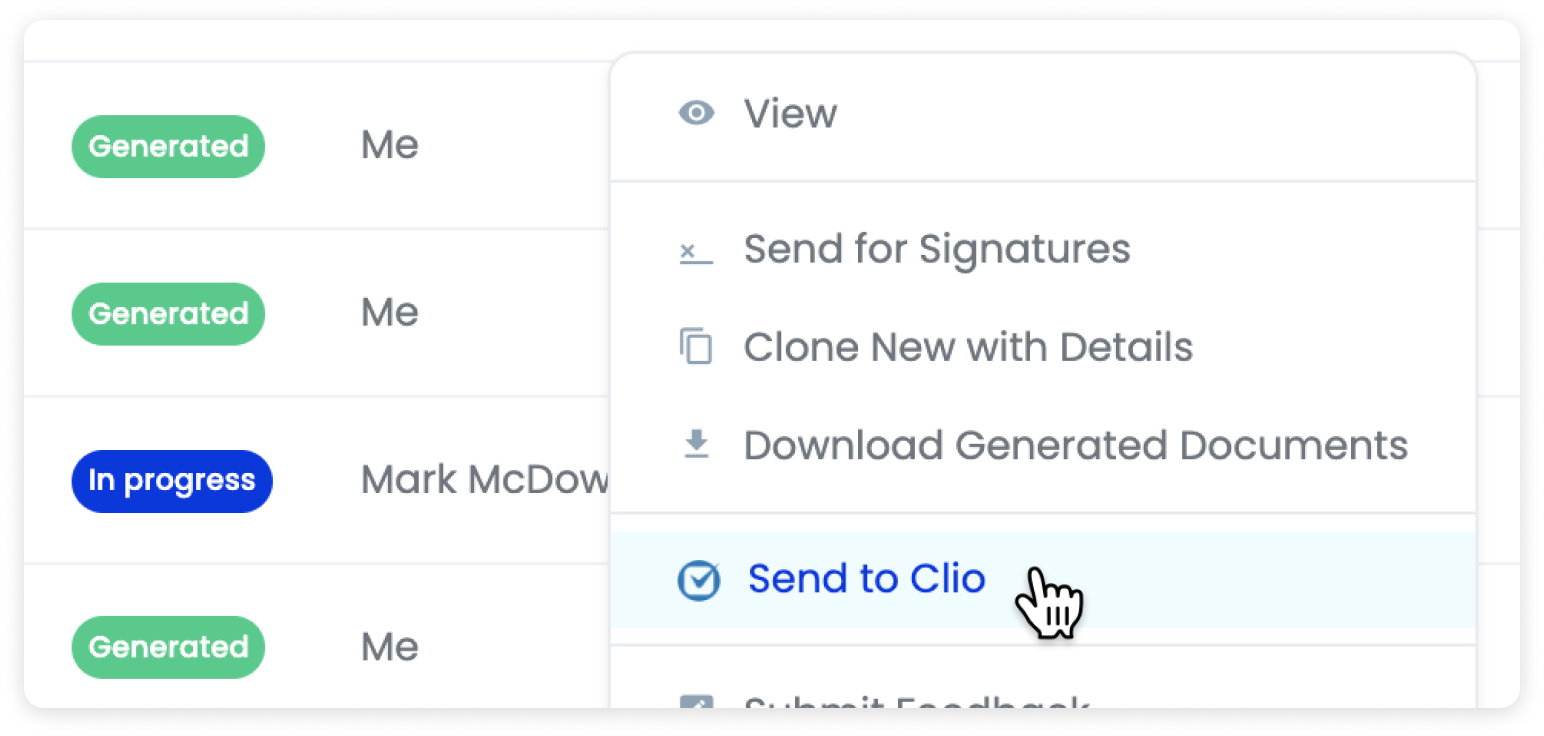Screen dimensions: 1544x736
Task: Open the Mark McDow assignee name
Action: tap(485, 480)
